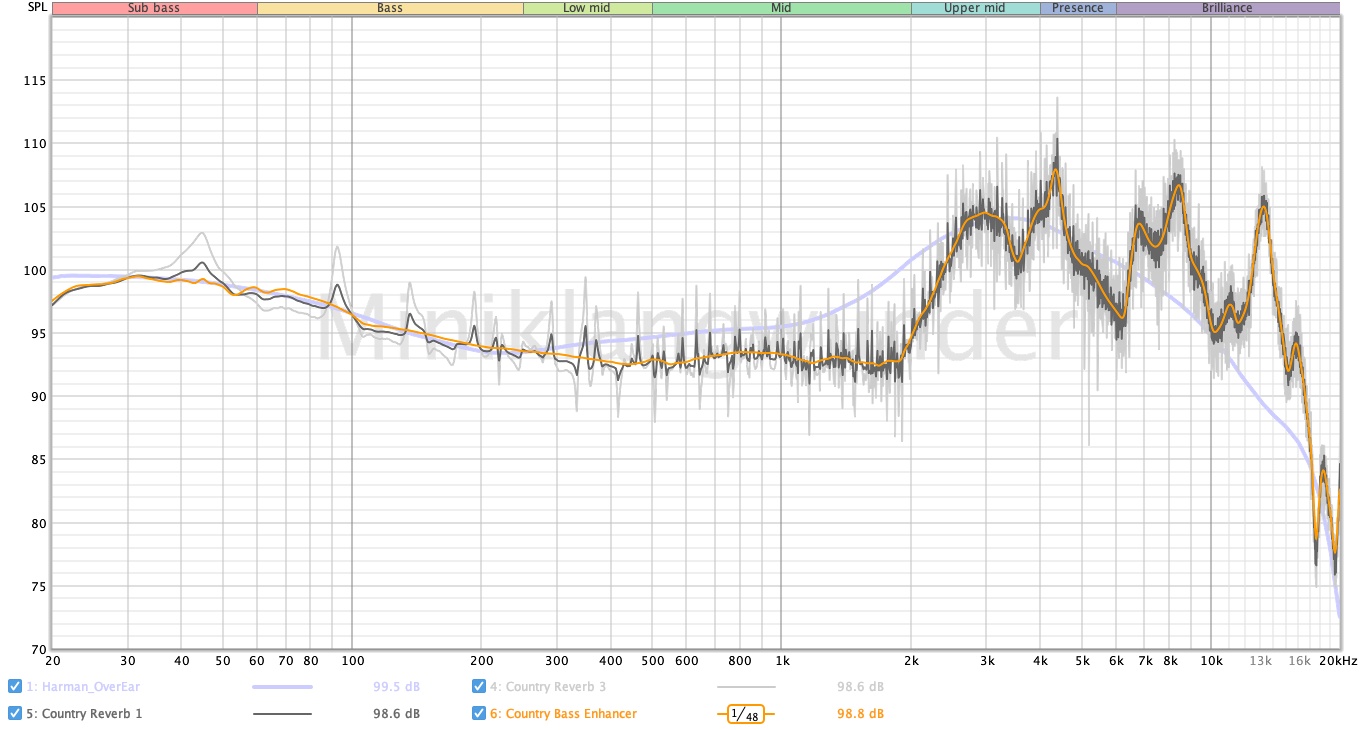Viewport: 1366px width, 730px height.
Task: Click the Presence band label
Action: (x=1078, y=8)
